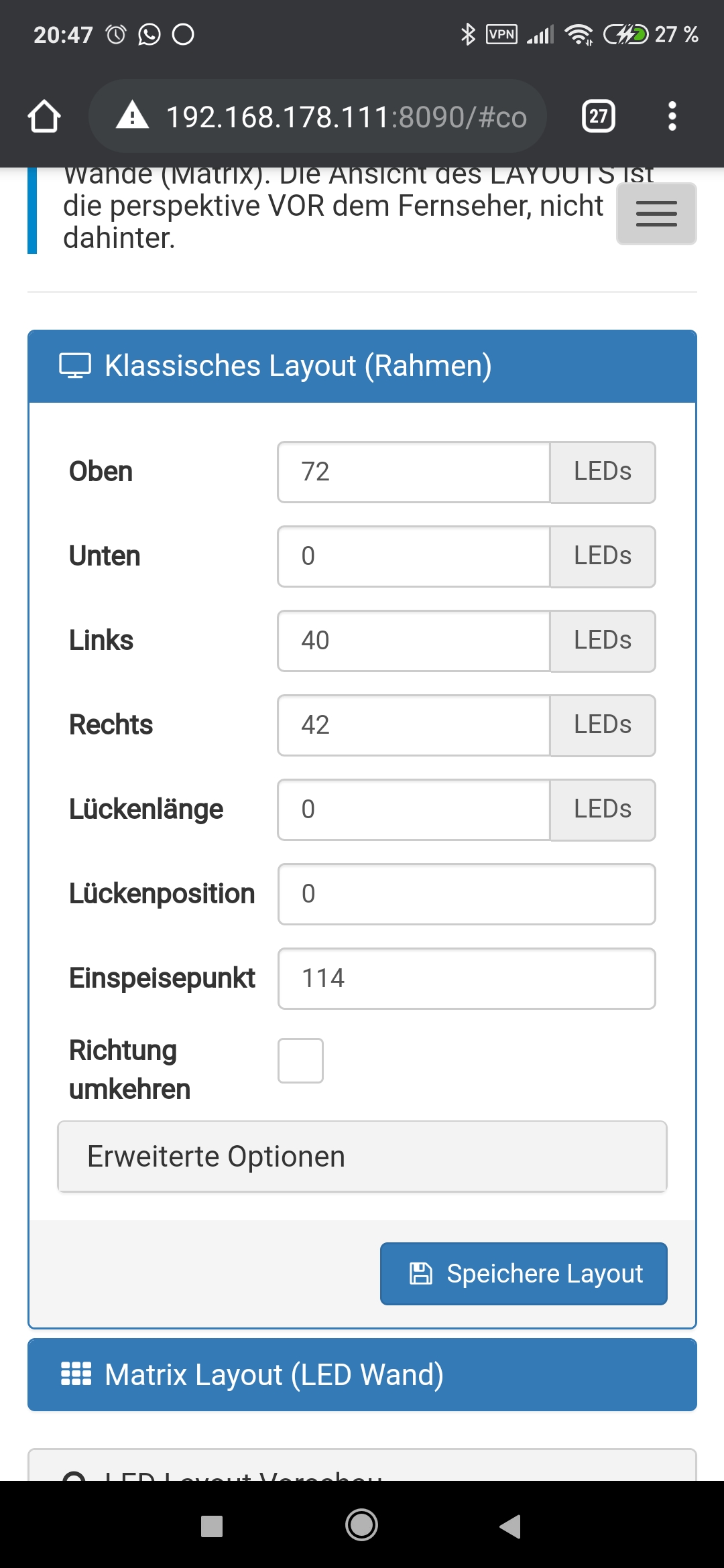The height and width of the screenshot is (1568, 724).
Task: Open the browser three-dot menu
Action: coord(672,117)
